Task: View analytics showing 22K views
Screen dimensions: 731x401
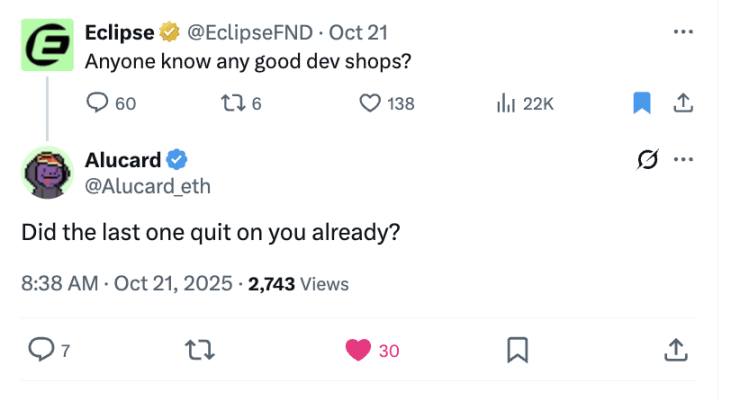Action: coord(525,103)
